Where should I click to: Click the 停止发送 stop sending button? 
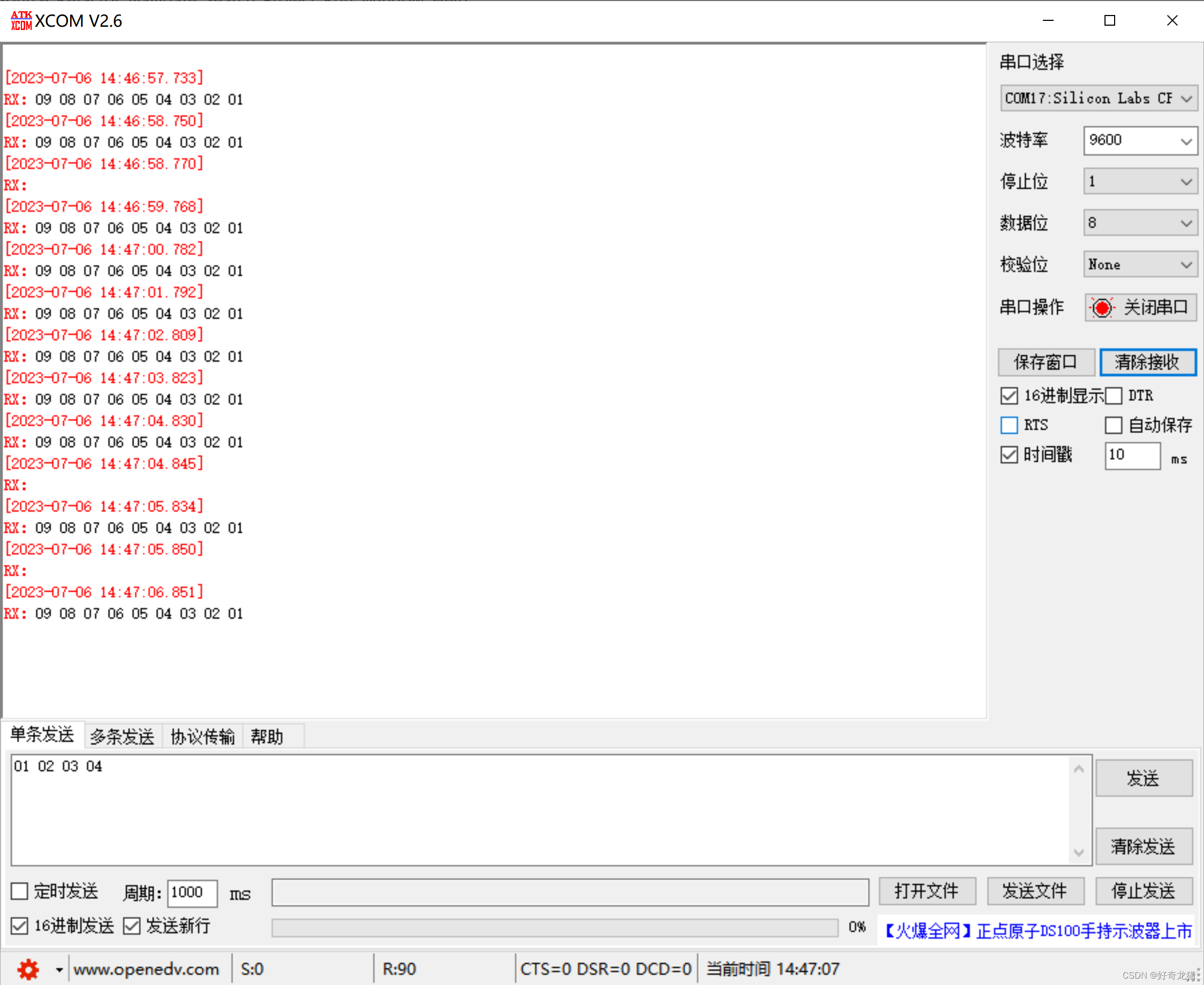1144,891
